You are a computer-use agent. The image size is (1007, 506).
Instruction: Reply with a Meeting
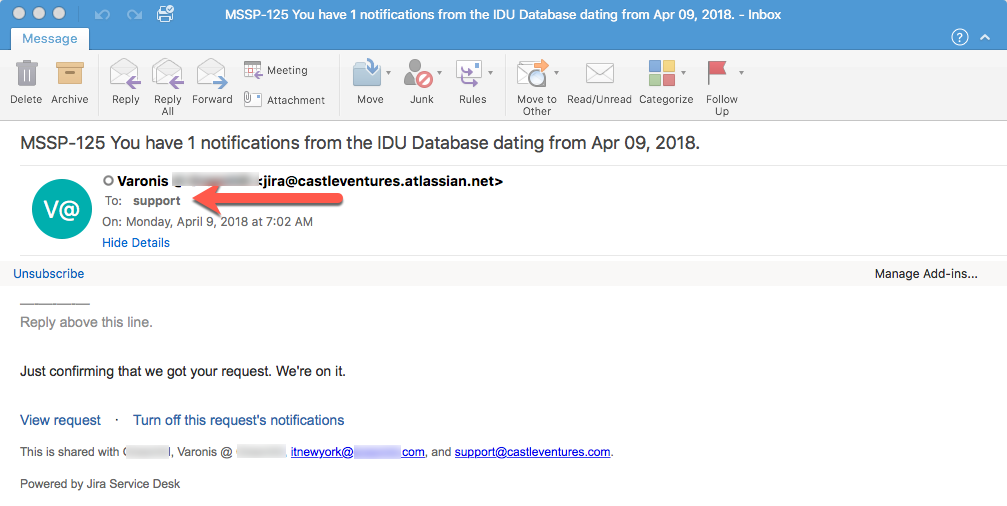(276, 70)
